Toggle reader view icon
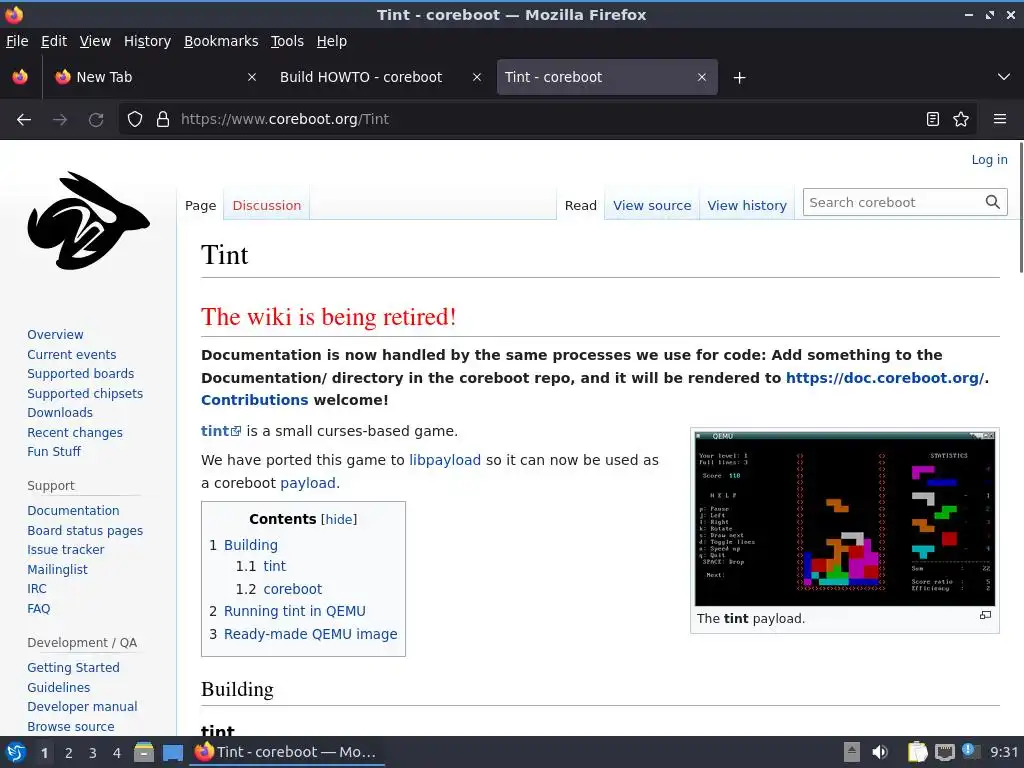The image size is (1024, 768). click(933, 120)
